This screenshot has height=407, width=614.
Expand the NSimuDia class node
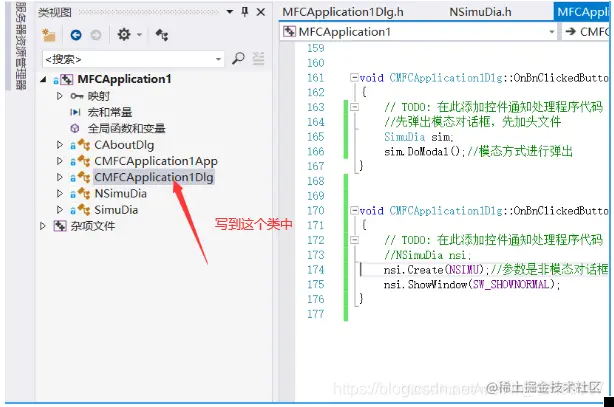click(60, 193)
